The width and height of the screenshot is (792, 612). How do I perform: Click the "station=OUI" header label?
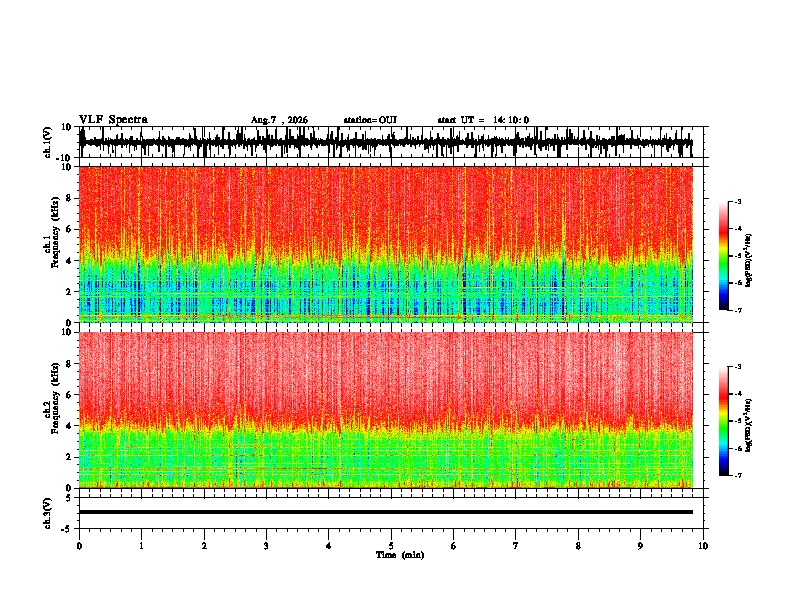click(370, 120)
